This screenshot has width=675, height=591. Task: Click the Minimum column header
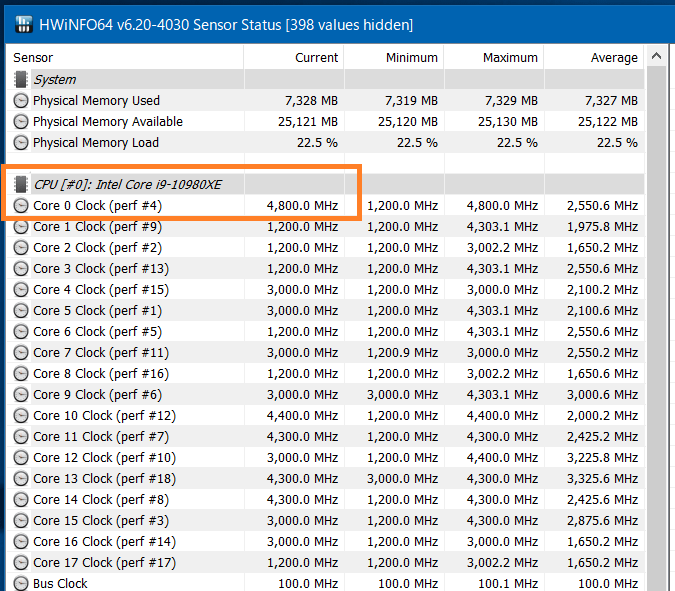[394, 57]
